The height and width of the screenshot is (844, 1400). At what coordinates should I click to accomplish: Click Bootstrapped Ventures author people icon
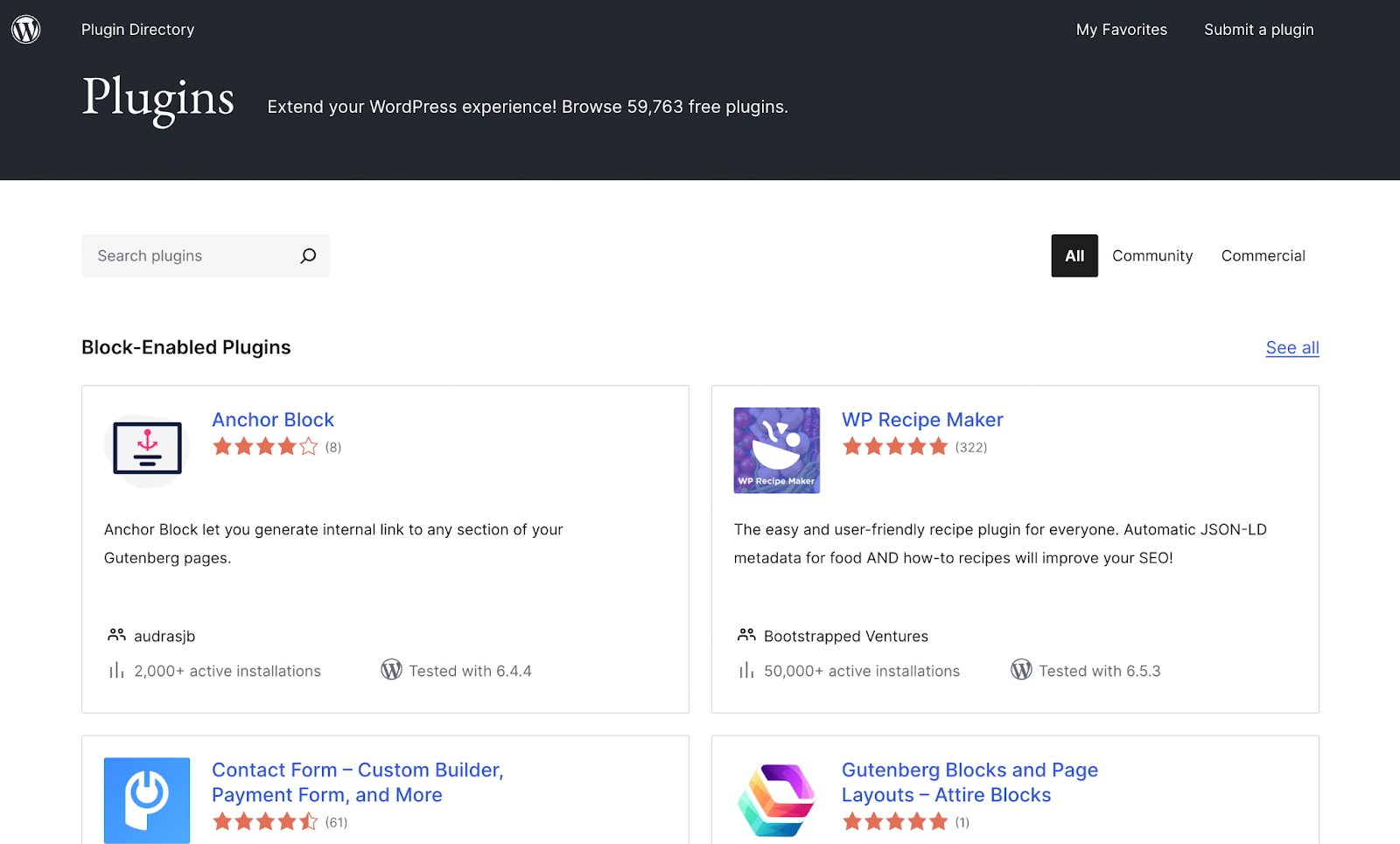[x=746, y=635]
